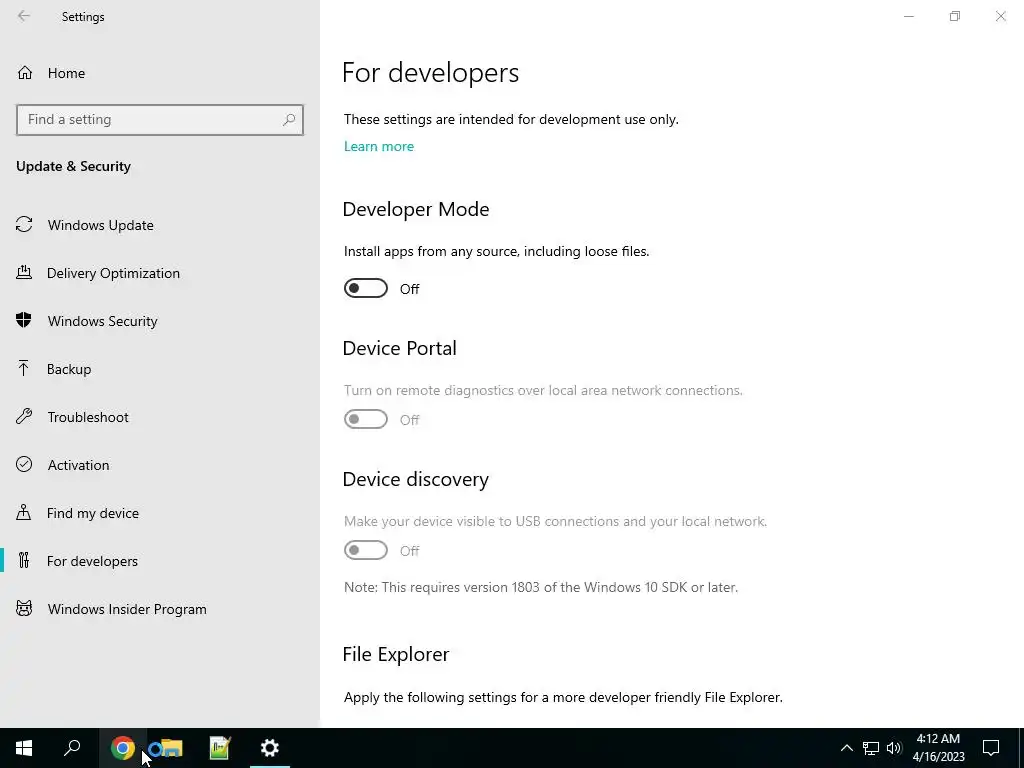Image resolution: width=1024 pixels, height=768 pixels.
Task: Click the Developer Mode heading
Action: [416, 209]
